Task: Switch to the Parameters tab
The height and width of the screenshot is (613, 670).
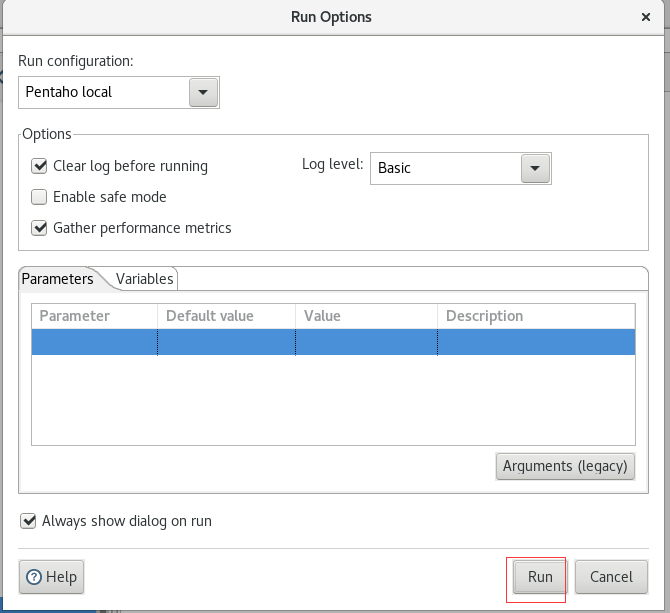Action: [x=58, y=279]
